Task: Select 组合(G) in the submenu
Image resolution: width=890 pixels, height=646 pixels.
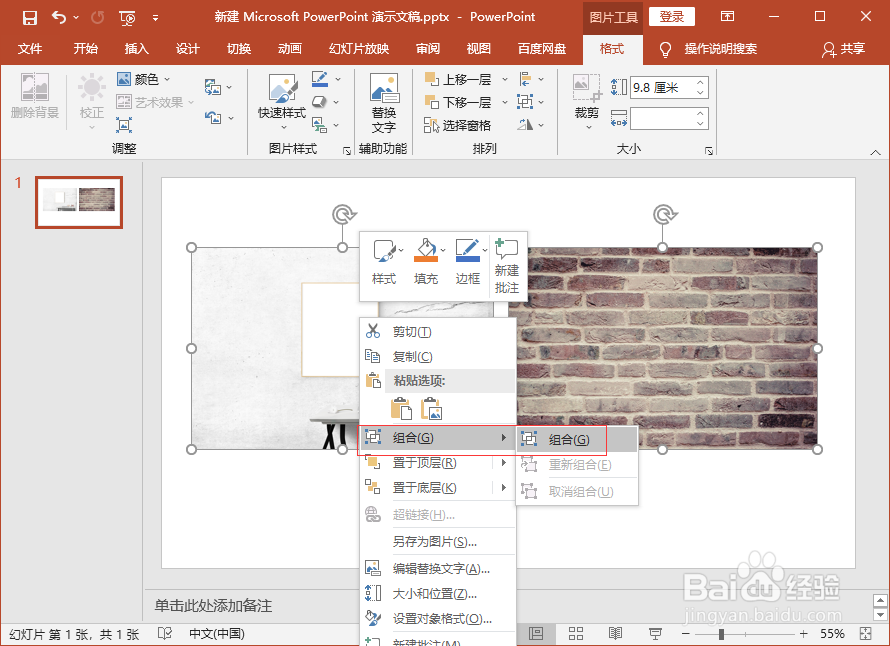Action: (x=577, y=439)
